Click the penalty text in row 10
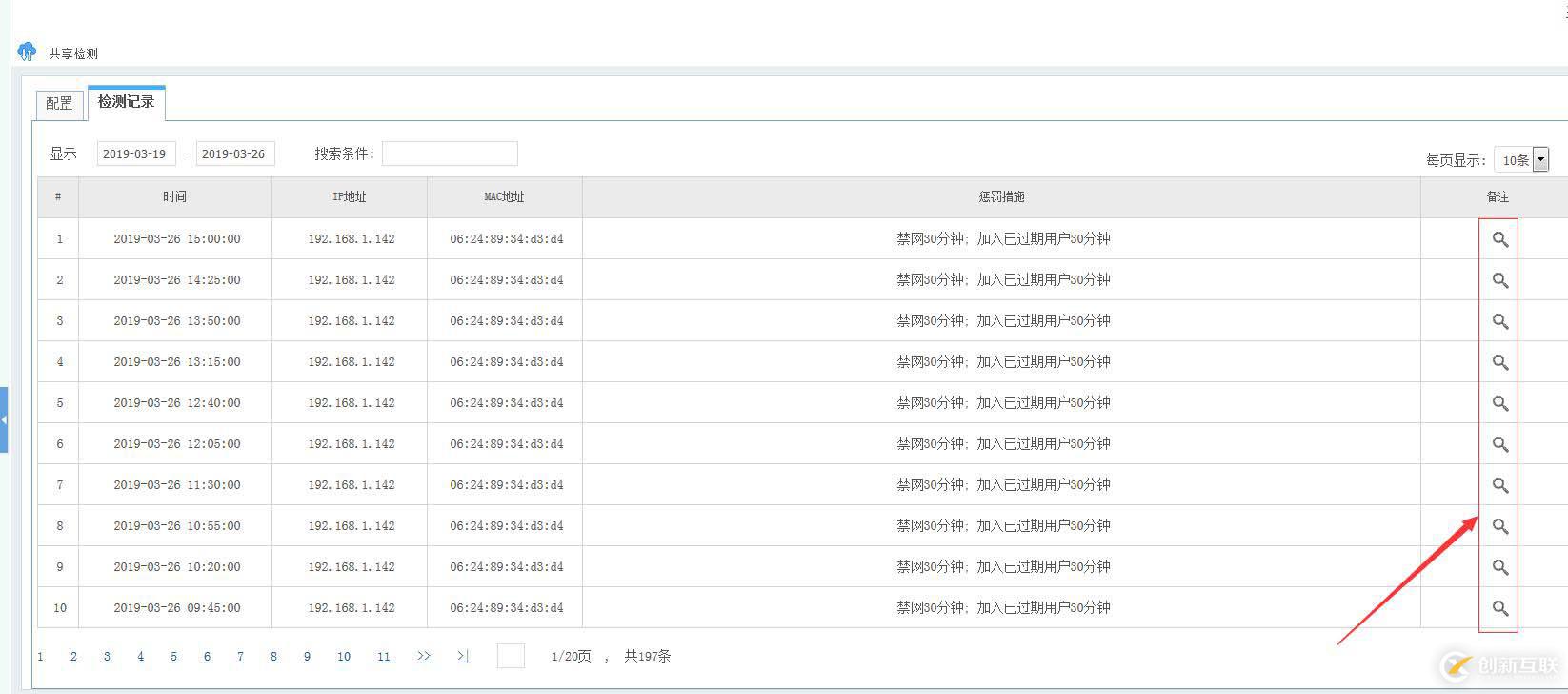The image size is (1568, 694). tap(1003, 608)
